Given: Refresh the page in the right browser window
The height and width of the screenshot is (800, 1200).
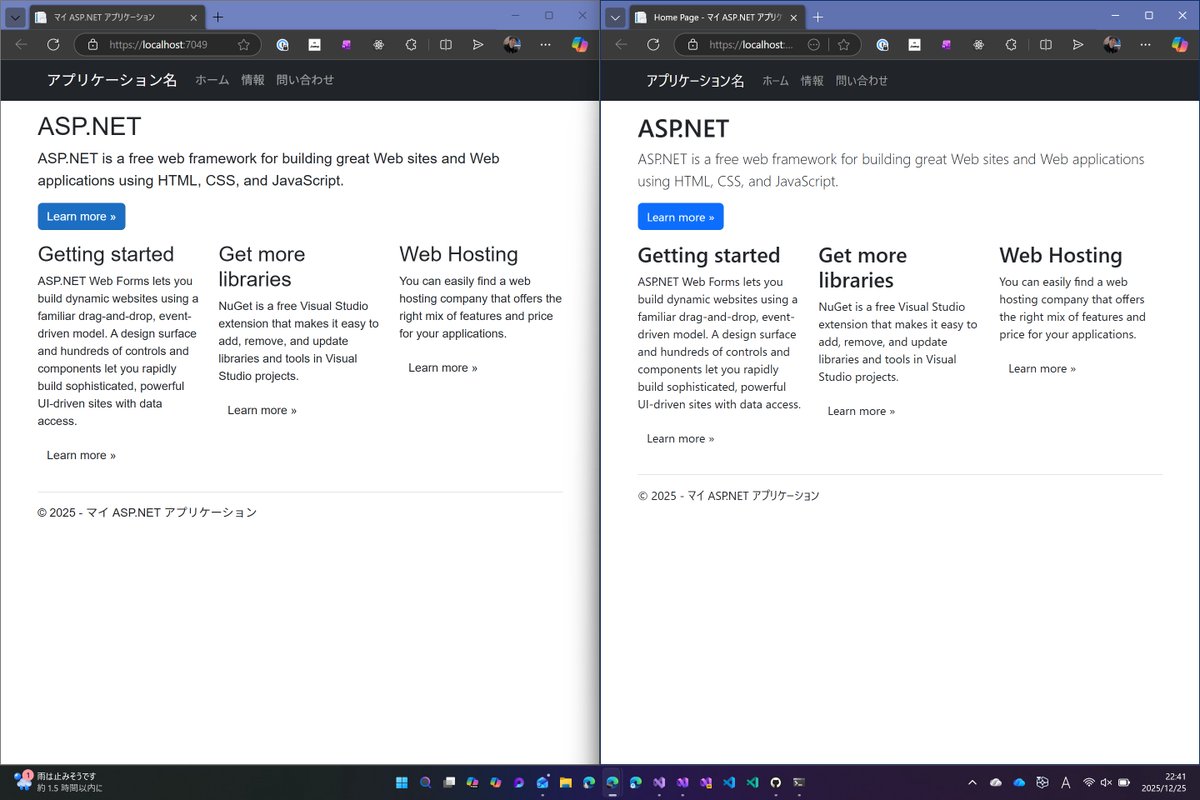Looking at the screenshot, I should coord(653,45).
